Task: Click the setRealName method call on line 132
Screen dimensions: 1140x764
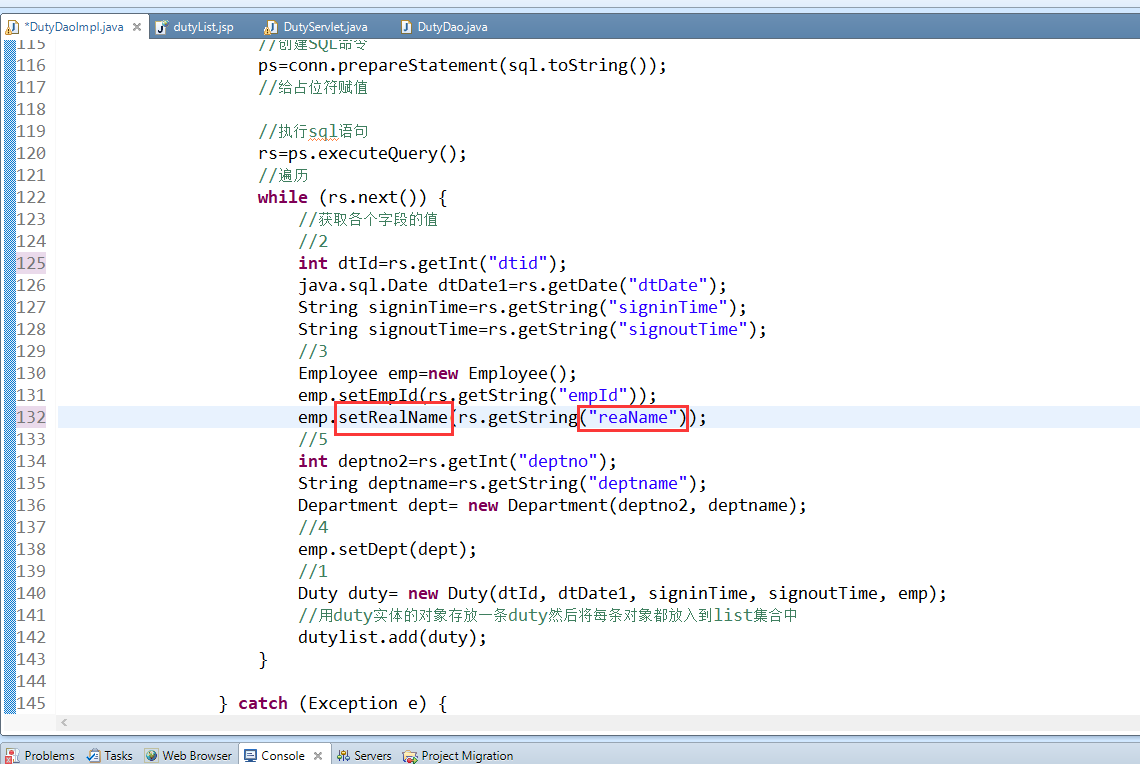Action: 393,417
